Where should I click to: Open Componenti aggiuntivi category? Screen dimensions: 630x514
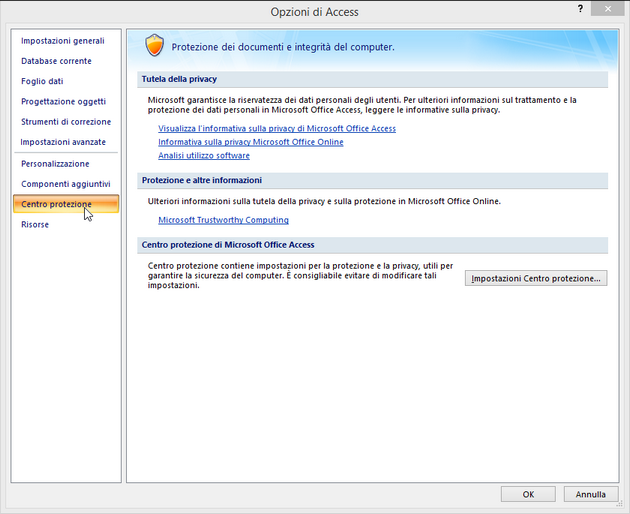click(66, 184)
